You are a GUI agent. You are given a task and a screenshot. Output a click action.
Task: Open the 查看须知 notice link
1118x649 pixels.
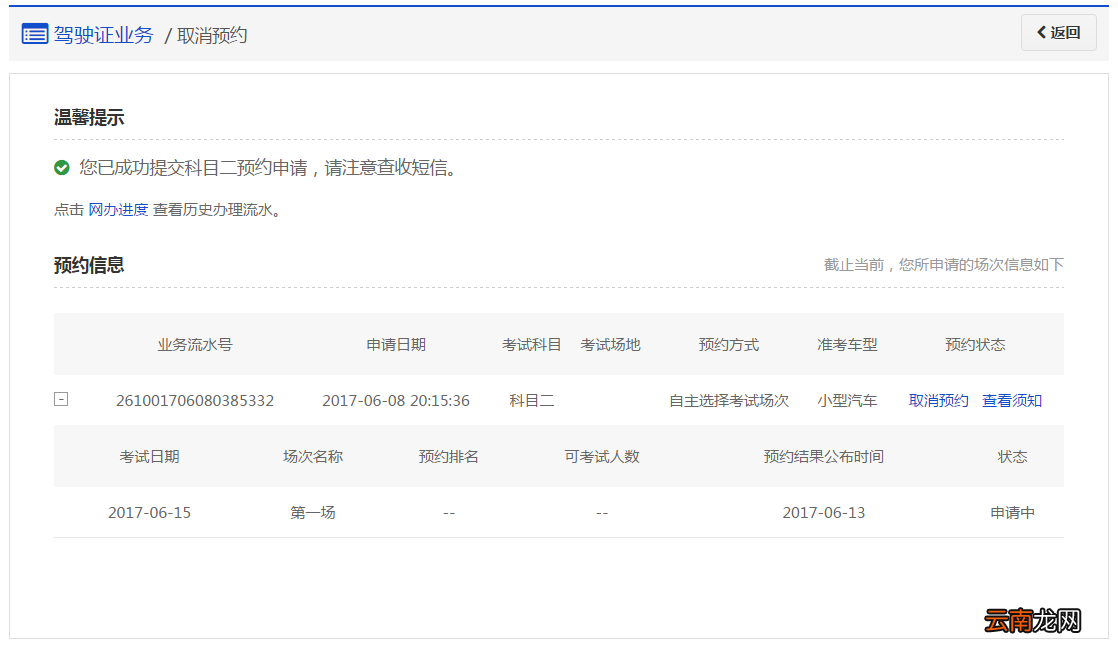[1012, 399]
